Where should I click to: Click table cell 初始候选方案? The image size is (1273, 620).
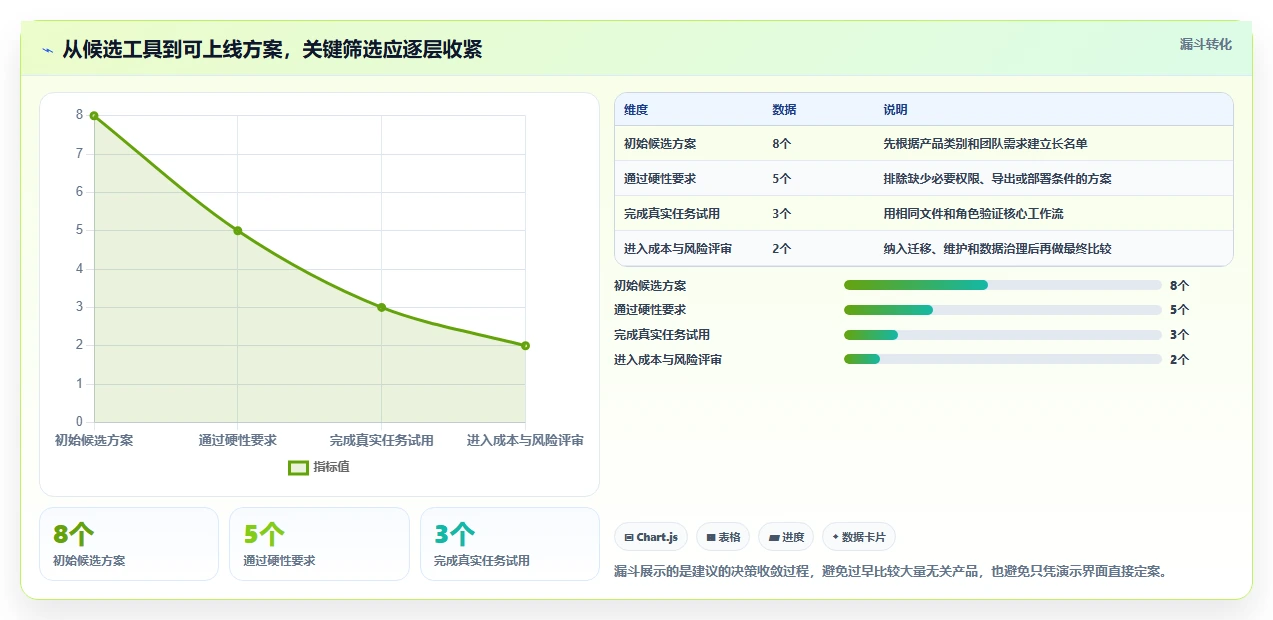[660, 144]
